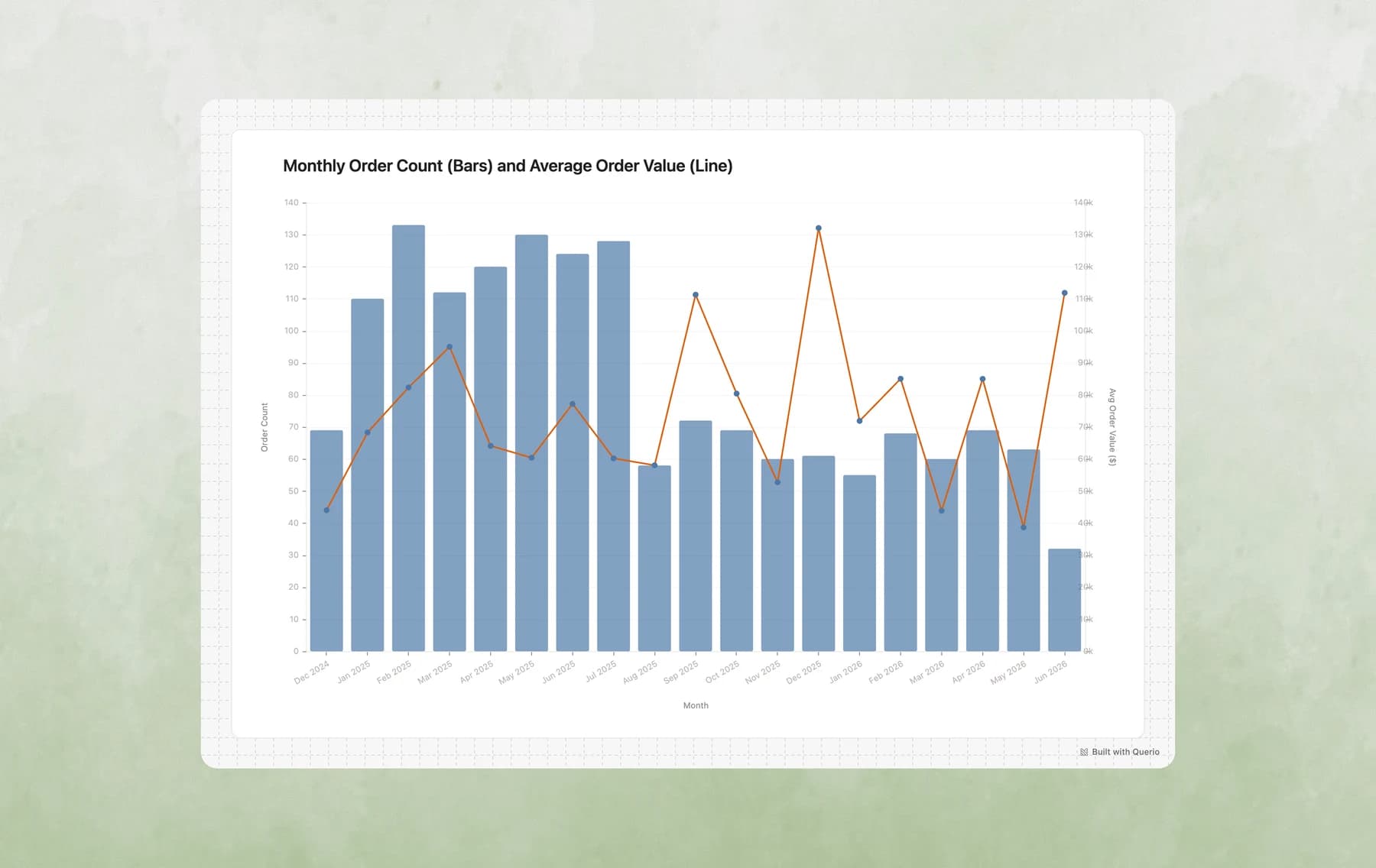Viewport: 1376px width, 868px height.
Task: Click the Avg Order Value axis label
Action: click(1112, 427)
